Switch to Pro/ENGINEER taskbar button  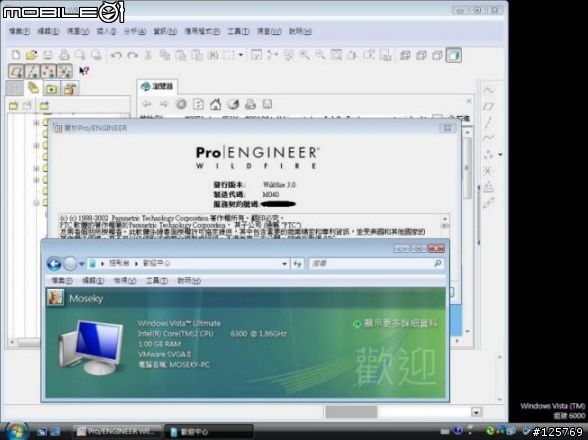(x=117, y=431)
